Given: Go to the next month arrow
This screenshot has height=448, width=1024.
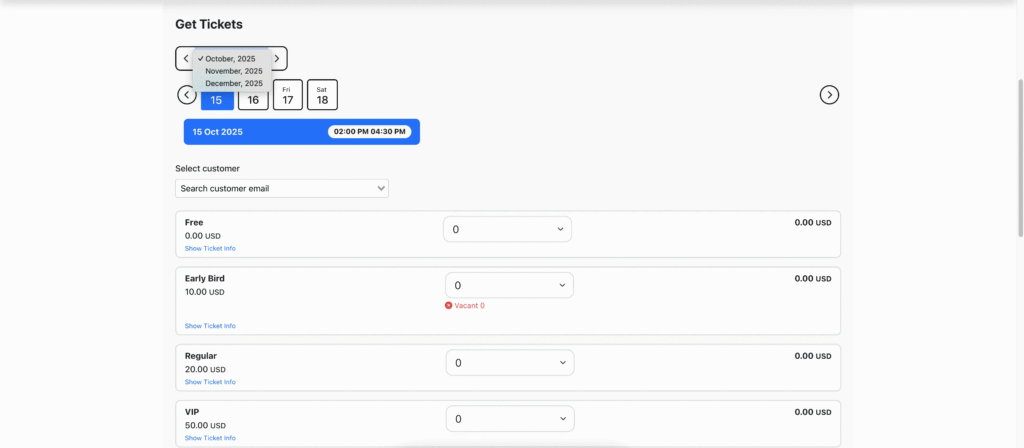Looking at the screenshot, I should pos(277,59).
